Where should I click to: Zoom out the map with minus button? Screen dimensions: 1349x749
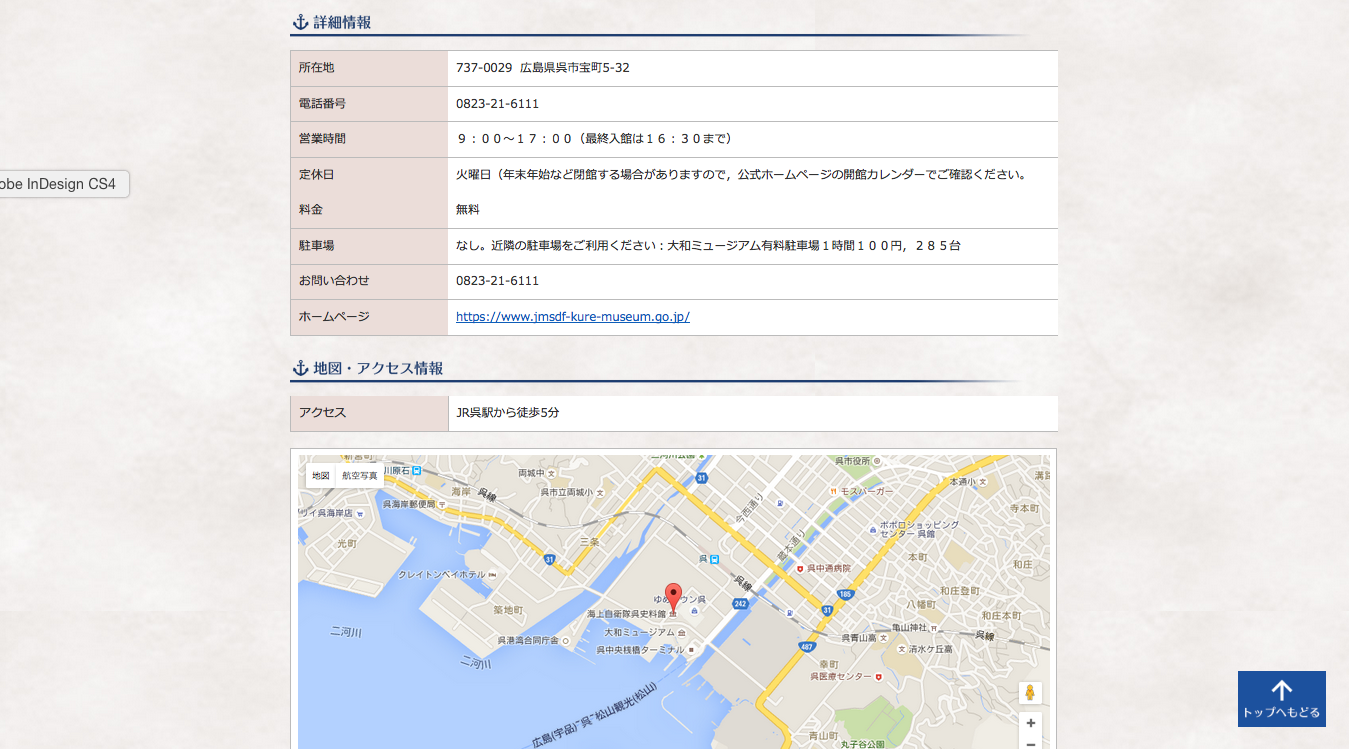coord(1030,743)
